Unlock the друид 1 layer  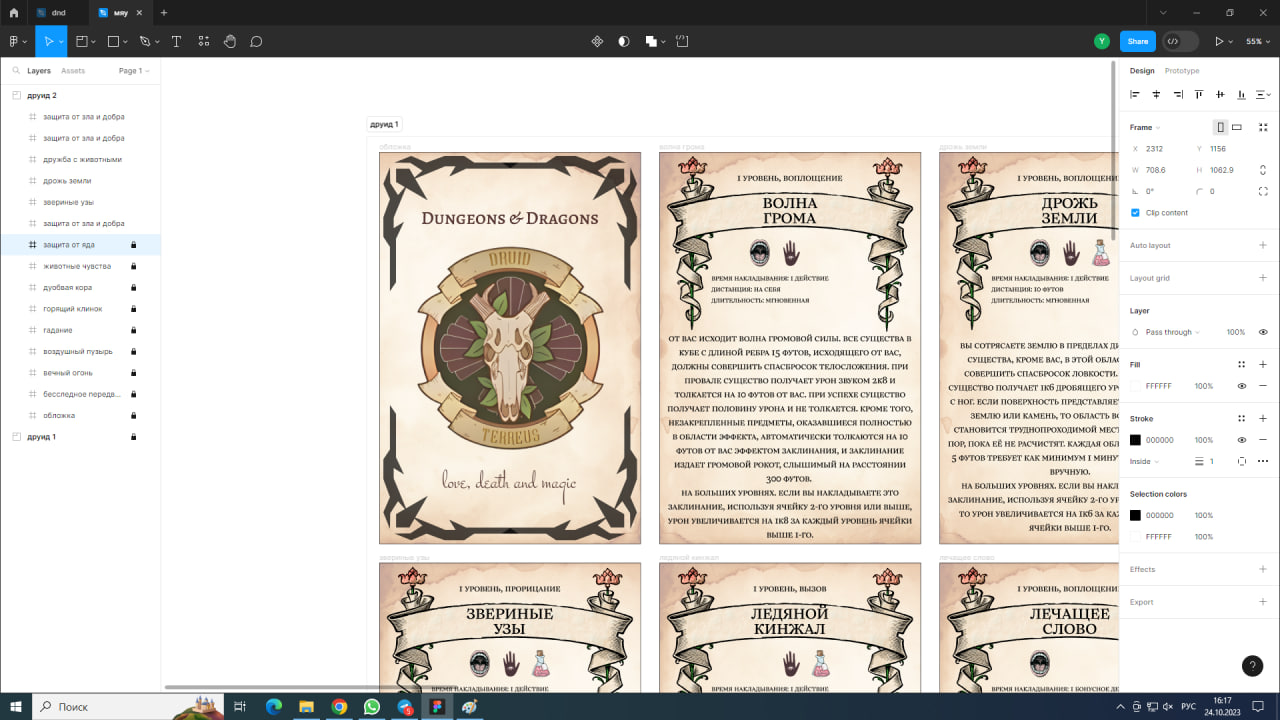point(133,437)
